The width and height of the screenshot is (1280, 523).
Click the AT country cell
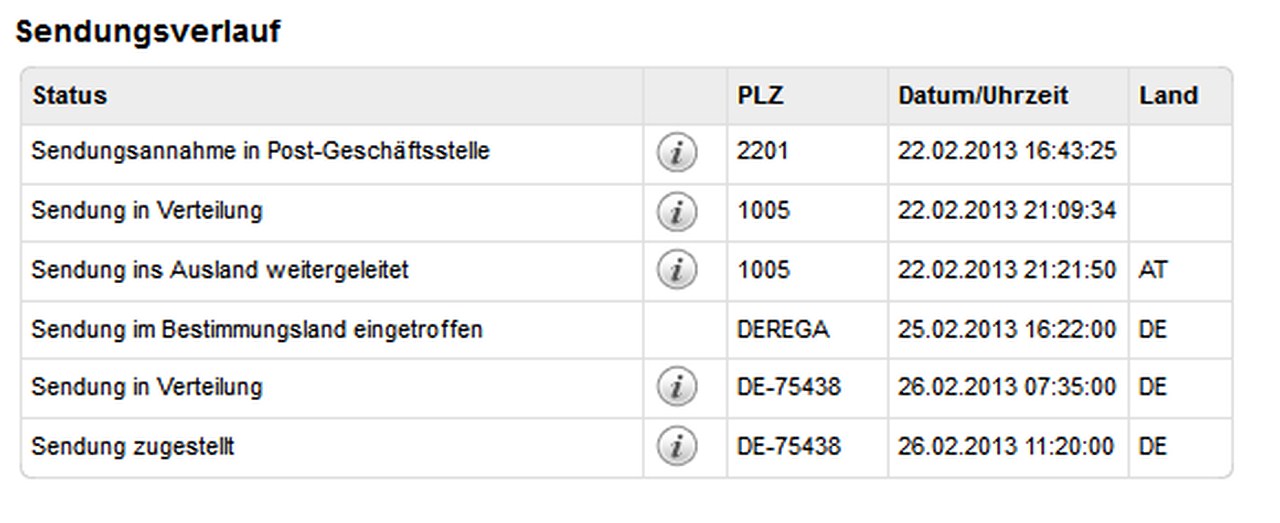(1152, 270)
